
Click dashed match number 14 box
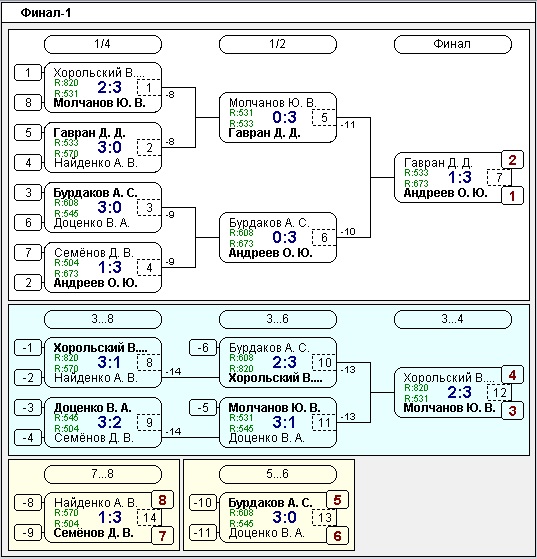tap(149, 517)
